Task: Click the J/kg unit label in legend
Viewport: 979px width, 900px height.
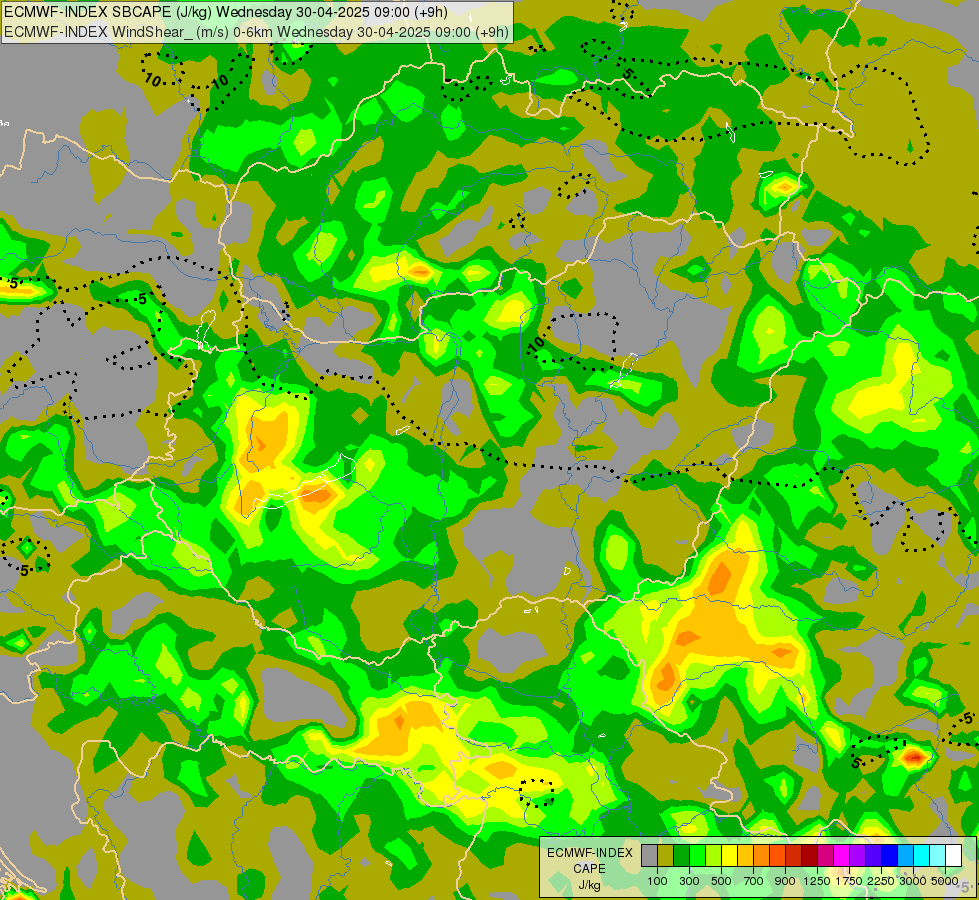Action: 589,885
